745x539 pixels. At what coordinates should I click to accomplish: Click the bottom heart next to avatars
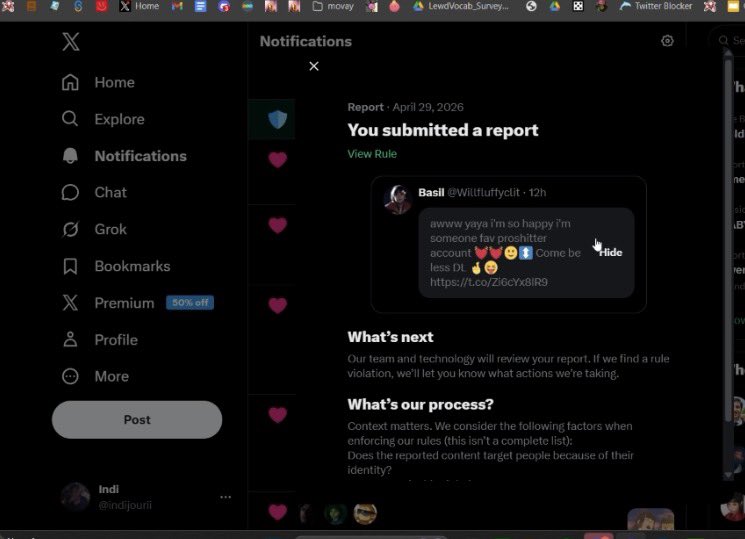tap(277, 512)
